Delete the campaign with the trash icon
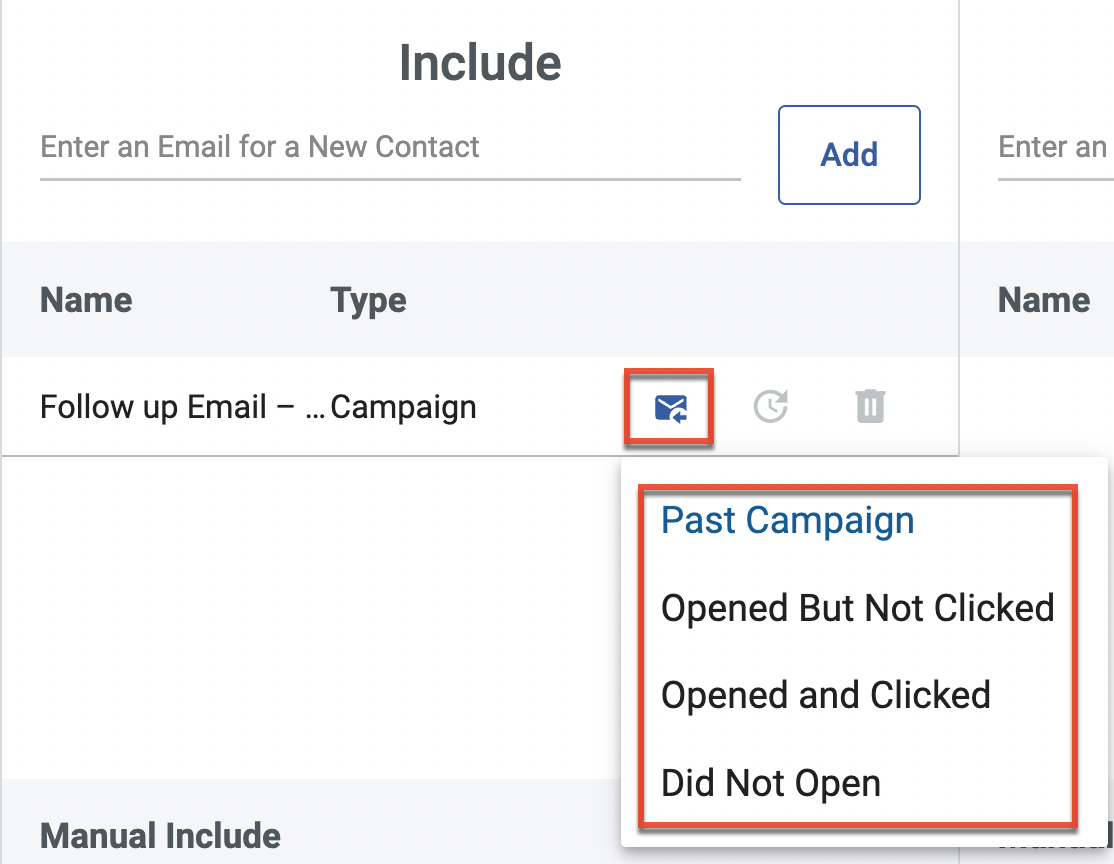Viewport: 1114px width, 864px height. (870, 407)
